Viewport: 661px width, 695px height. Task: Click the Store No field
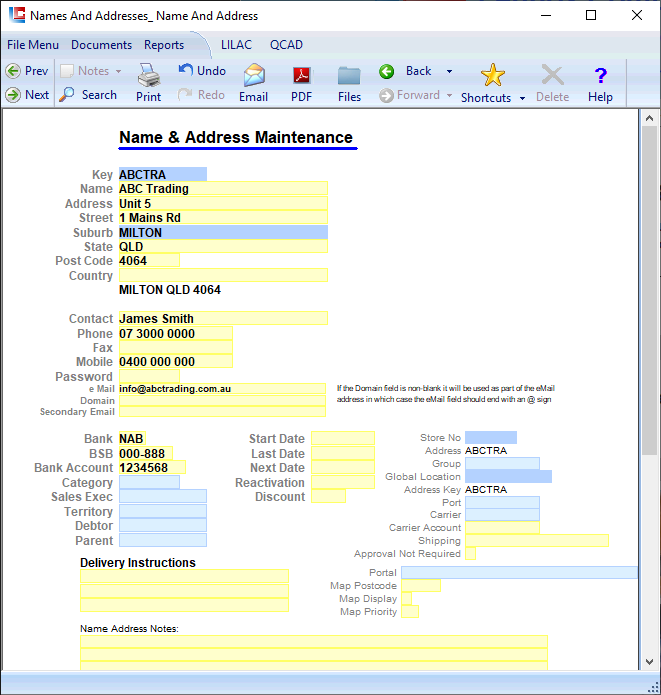point(491,437)
